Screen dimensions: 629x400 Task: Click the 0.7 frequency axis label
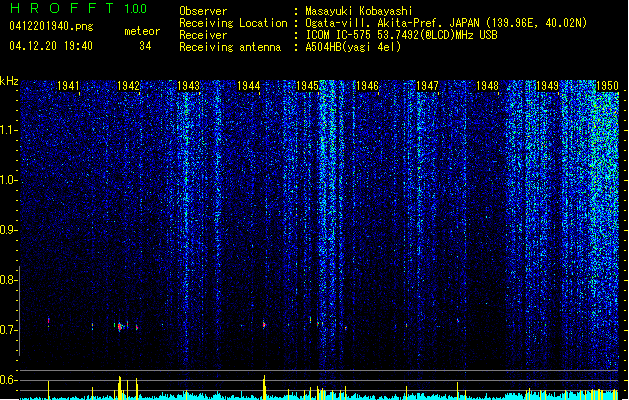[8, 330]
